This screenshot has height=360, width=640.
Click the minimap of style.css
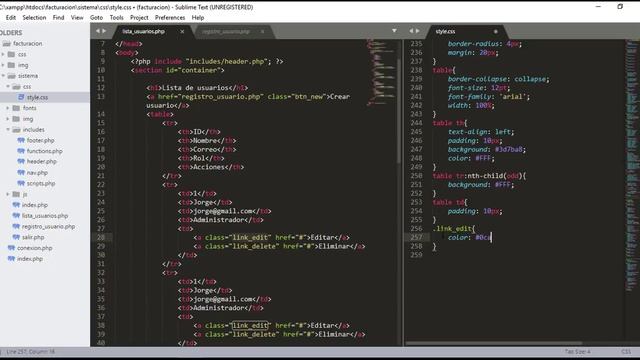(x=632, y=165)
